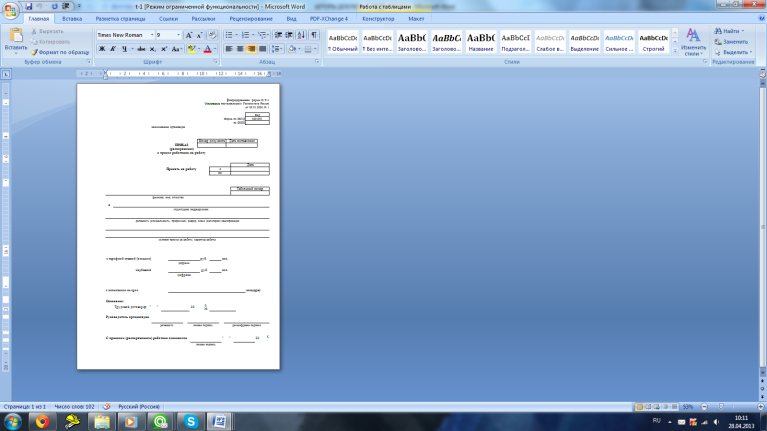The height and width of the screenshot is (431, 767).
Task: Click Найти (Find) with binoculars icon
Action: pyautogui.click(x=729, y=31)
